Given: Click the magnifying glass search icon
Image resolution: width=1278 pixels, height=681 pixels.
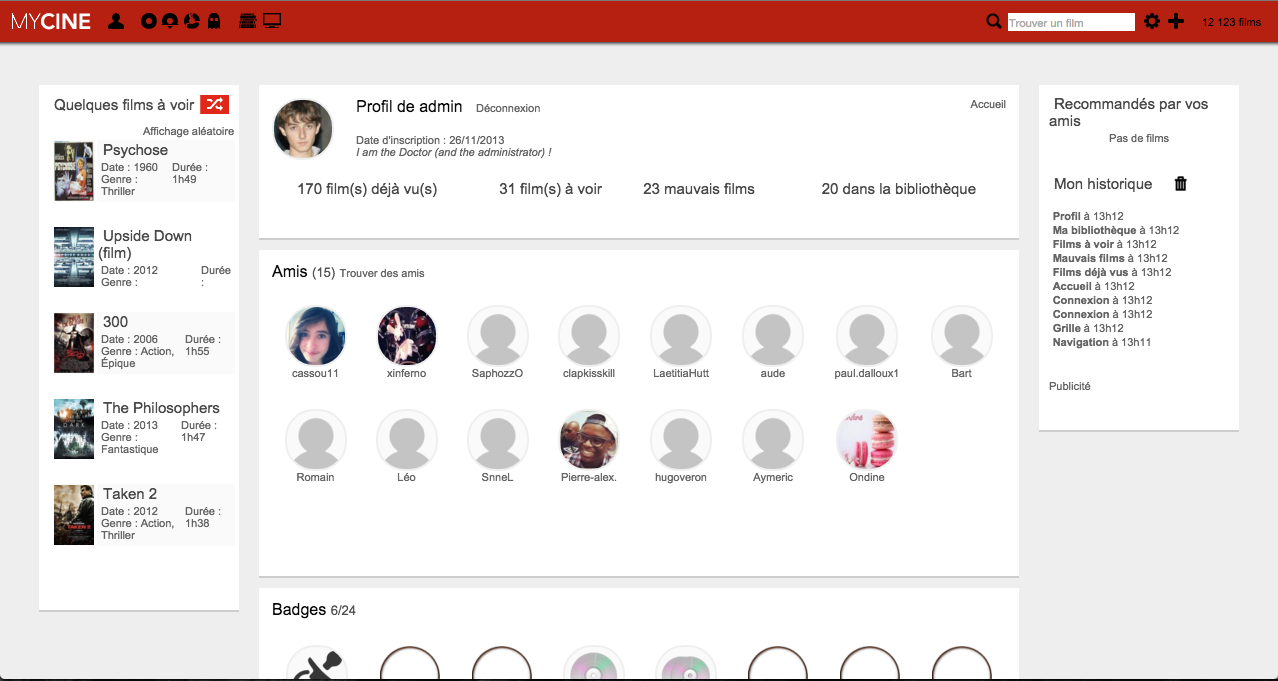Looking at the screenshot, I should (x=993, y=21).
